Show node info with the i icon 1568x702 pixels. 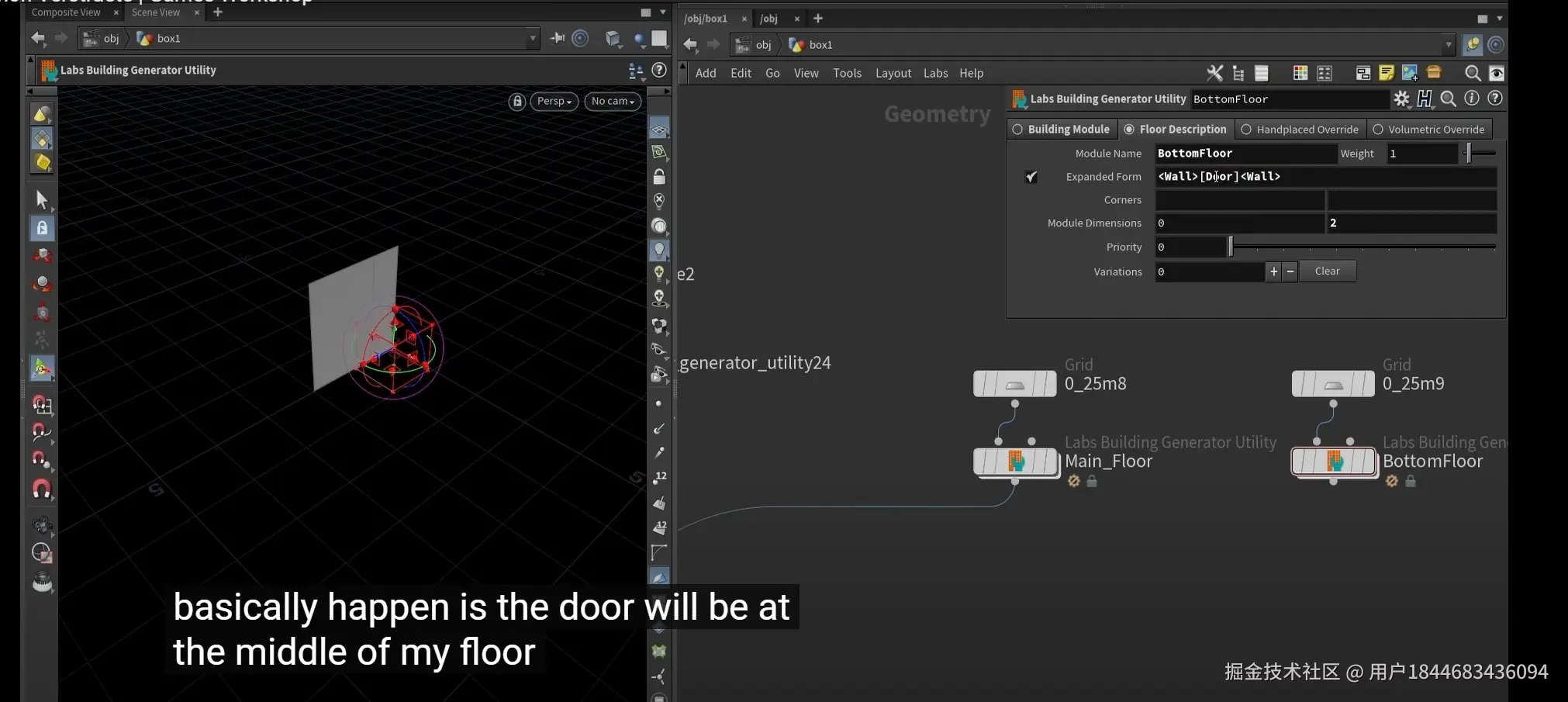(x=1471, y=99)
